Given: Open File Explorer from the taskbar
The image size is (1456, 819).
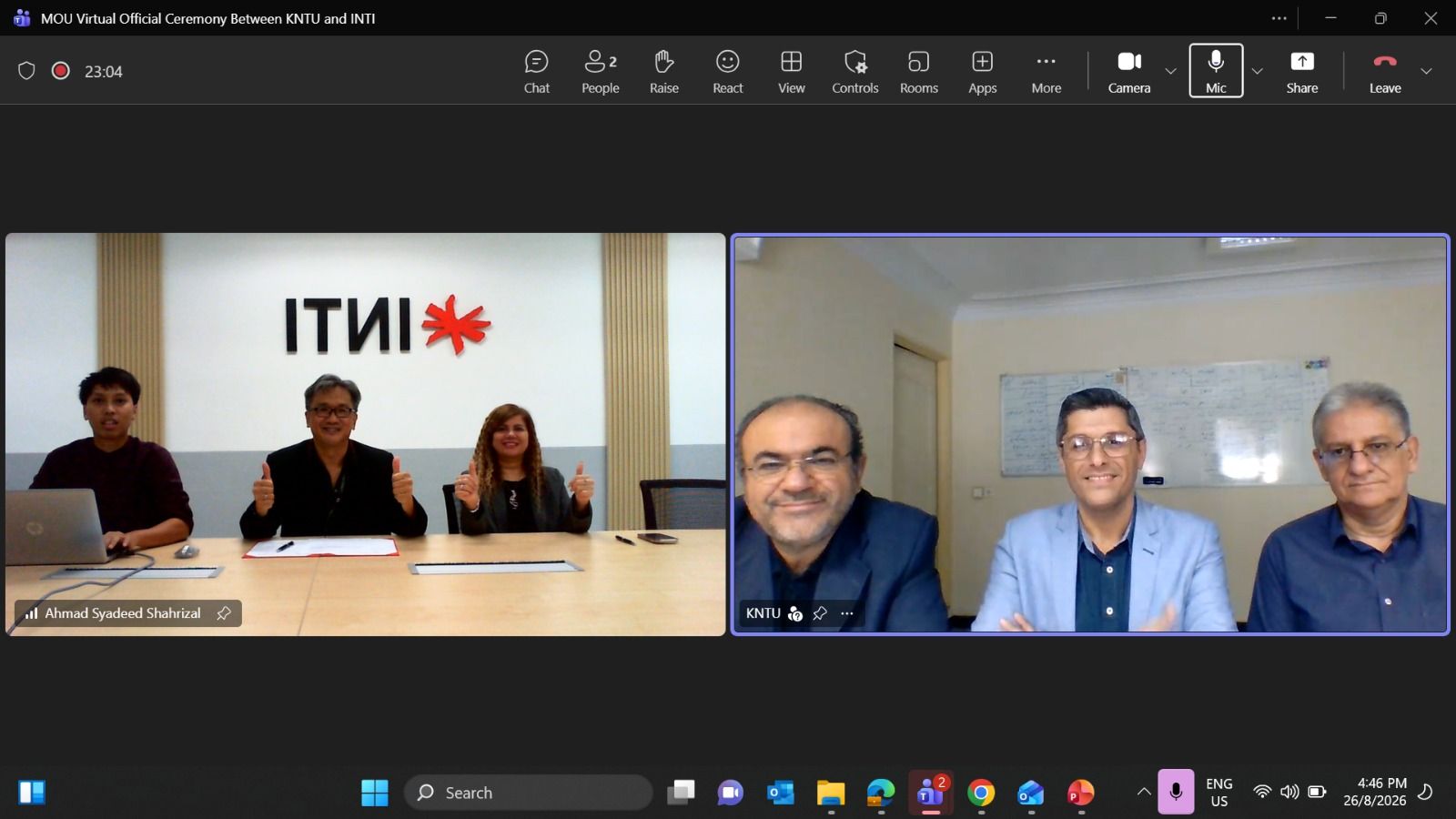Looking at the screenshot, I should [831, 793].
